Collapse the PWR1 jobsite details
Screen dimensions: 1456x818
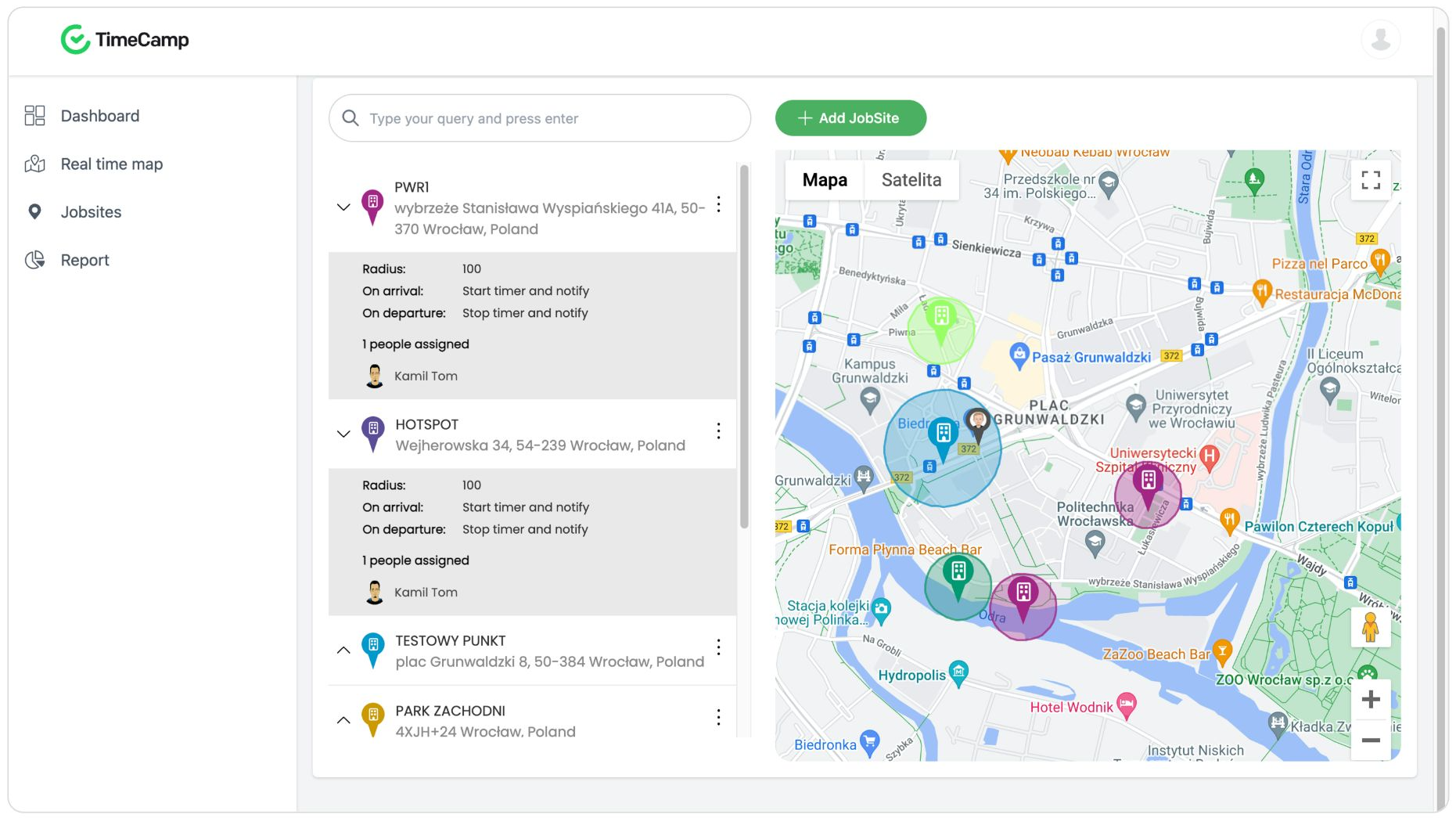pos(343,207)
